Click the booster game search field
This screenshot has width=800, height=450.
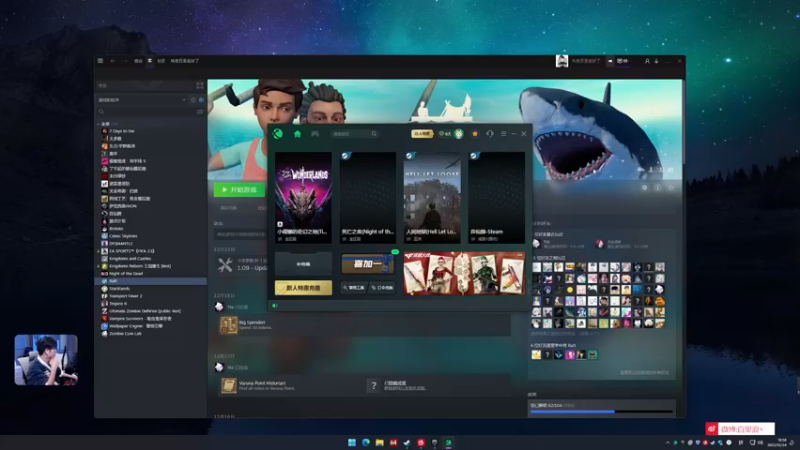pyautogui.click(x=355, y=134)
